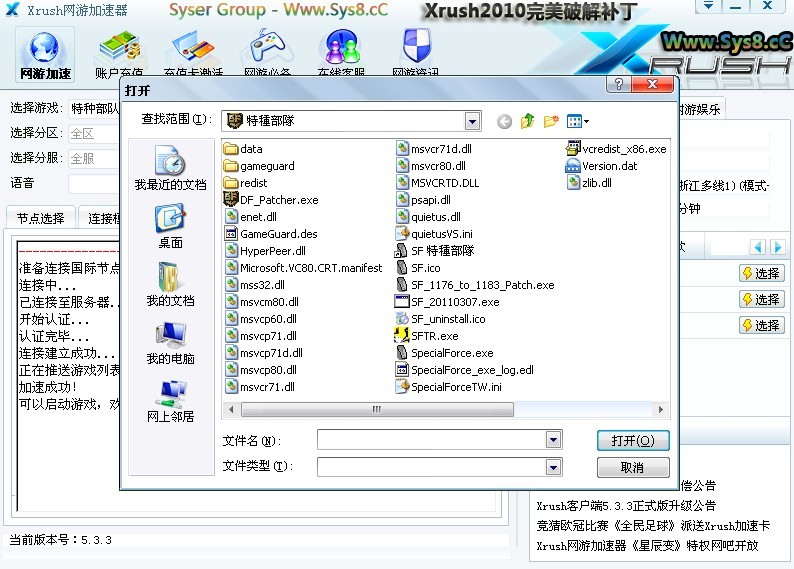Click the 打开(O) button
This screenshot has height=569, width=794.
click(633, 440)
